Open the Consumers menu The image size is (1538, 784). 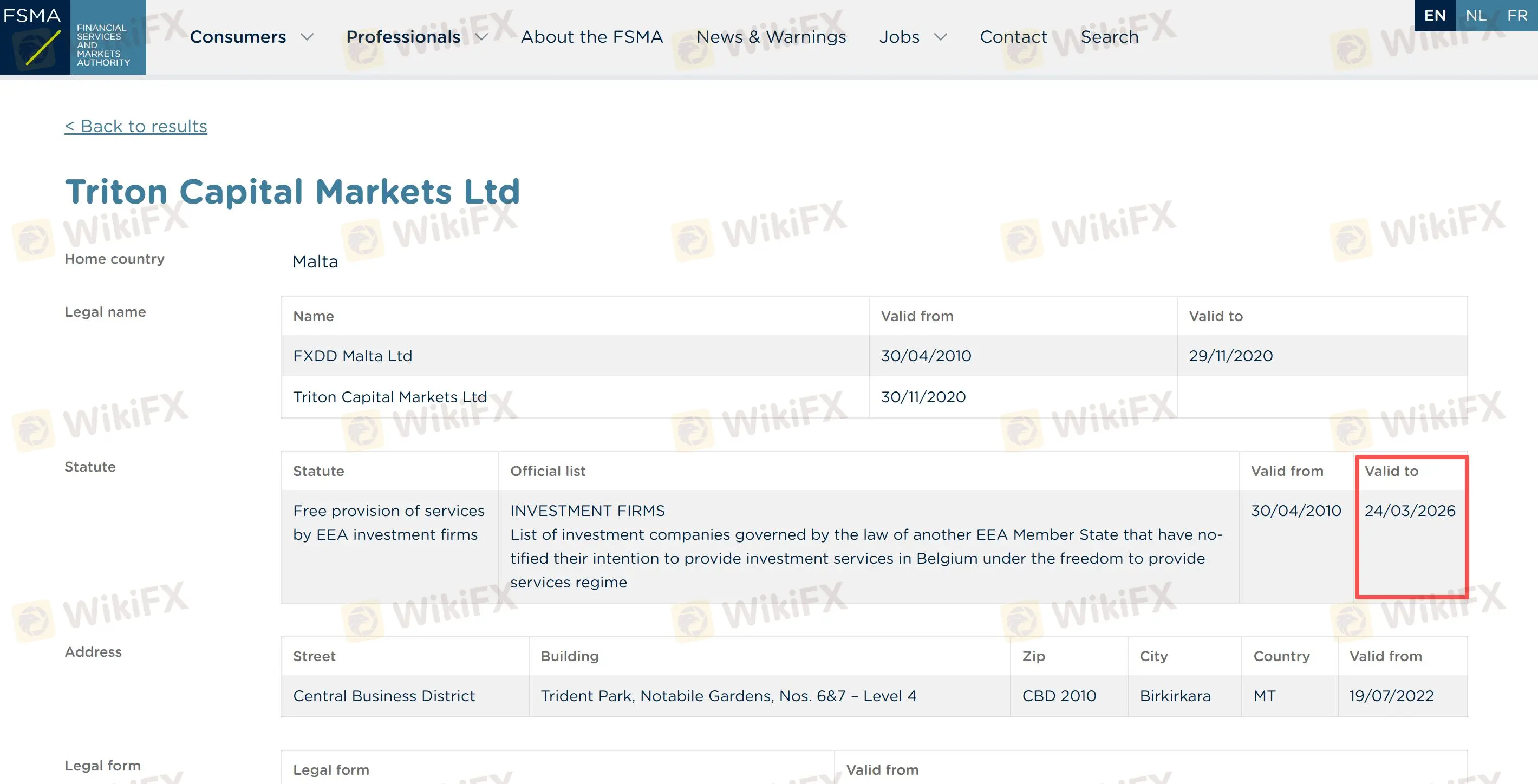pyautogui.click(x=238, y=37)
